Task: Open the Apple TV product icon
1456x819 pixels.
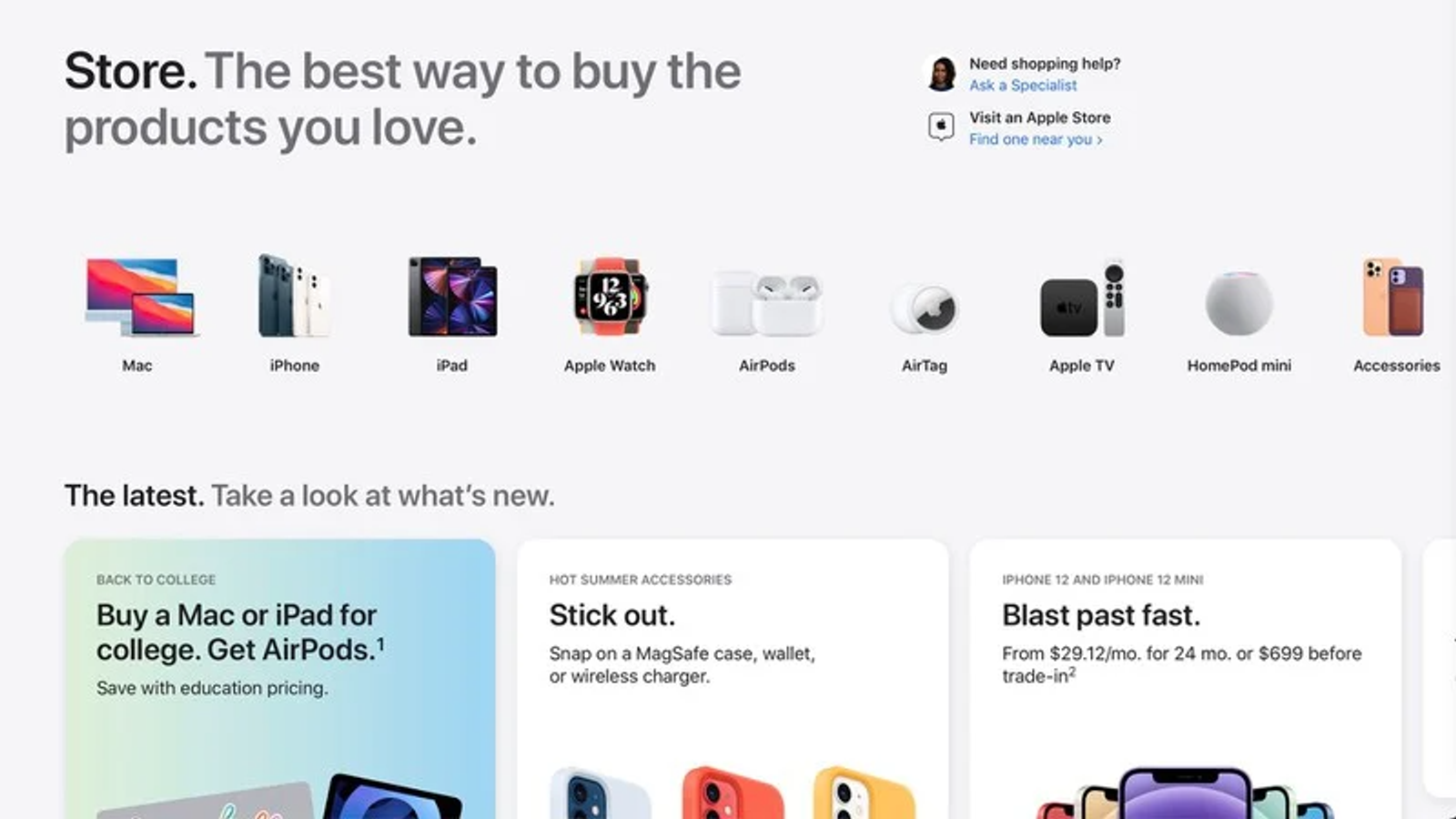Action: click(1082, 298)
